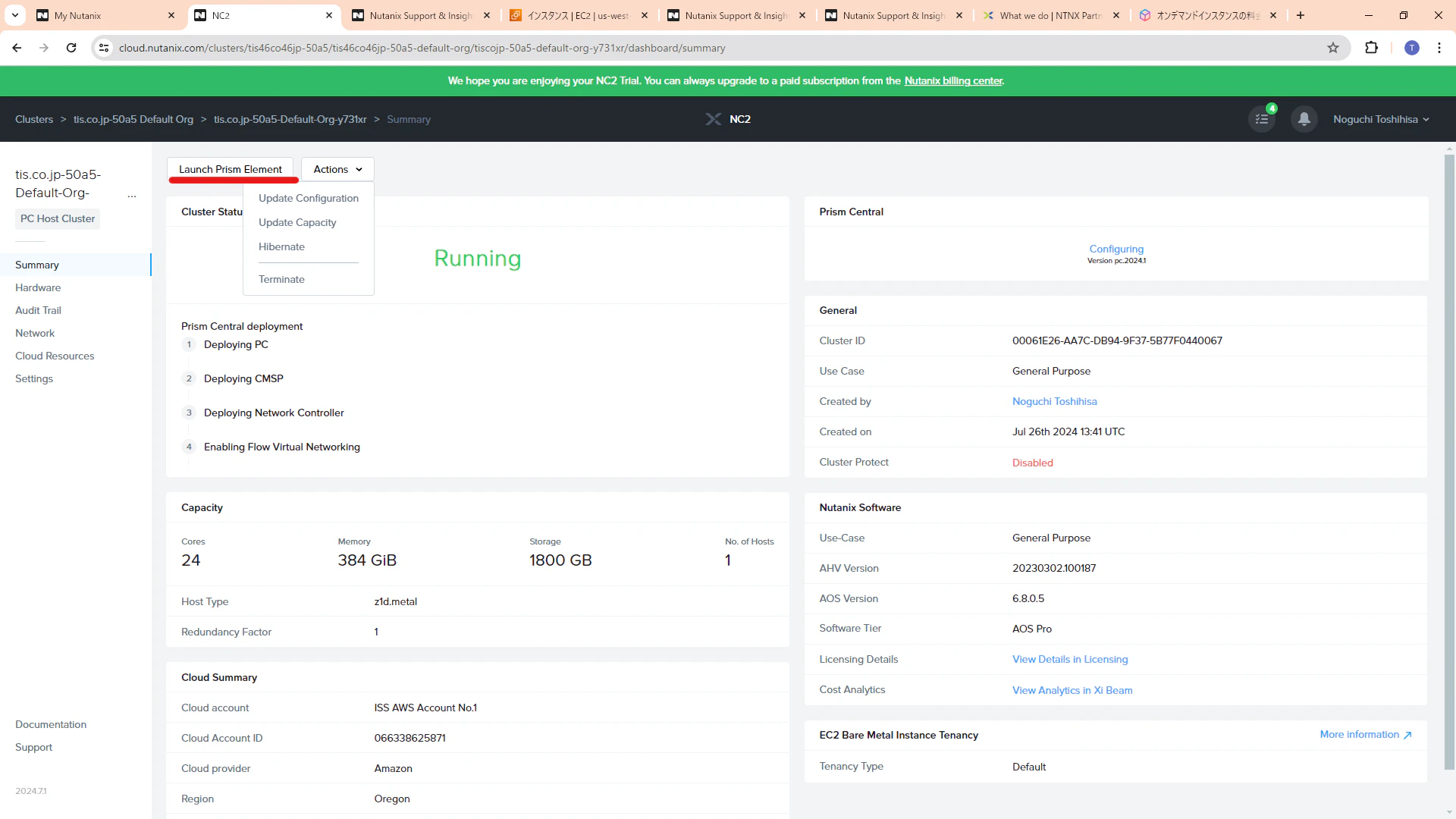Click the NC2 logo in the header
1456x819 pixels.
pyautogui.click(x=728, y=119)
